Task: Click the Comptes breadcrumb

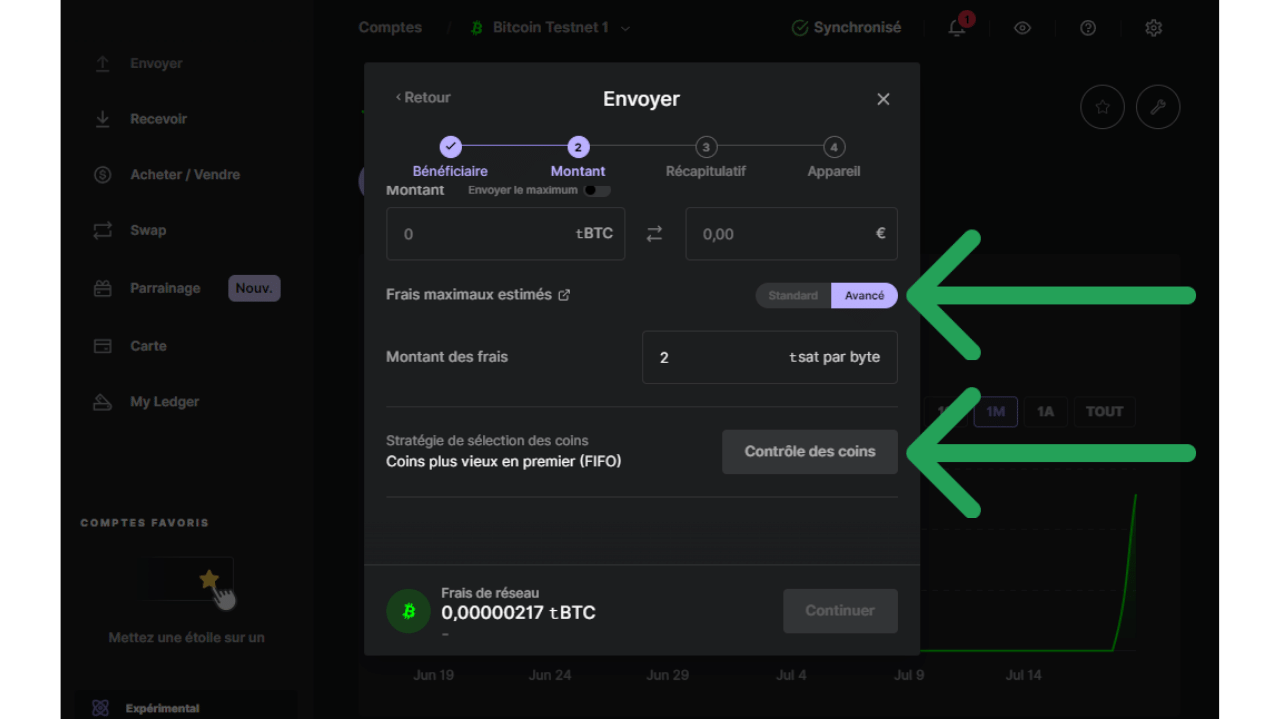Action: [x=390, y=28]
